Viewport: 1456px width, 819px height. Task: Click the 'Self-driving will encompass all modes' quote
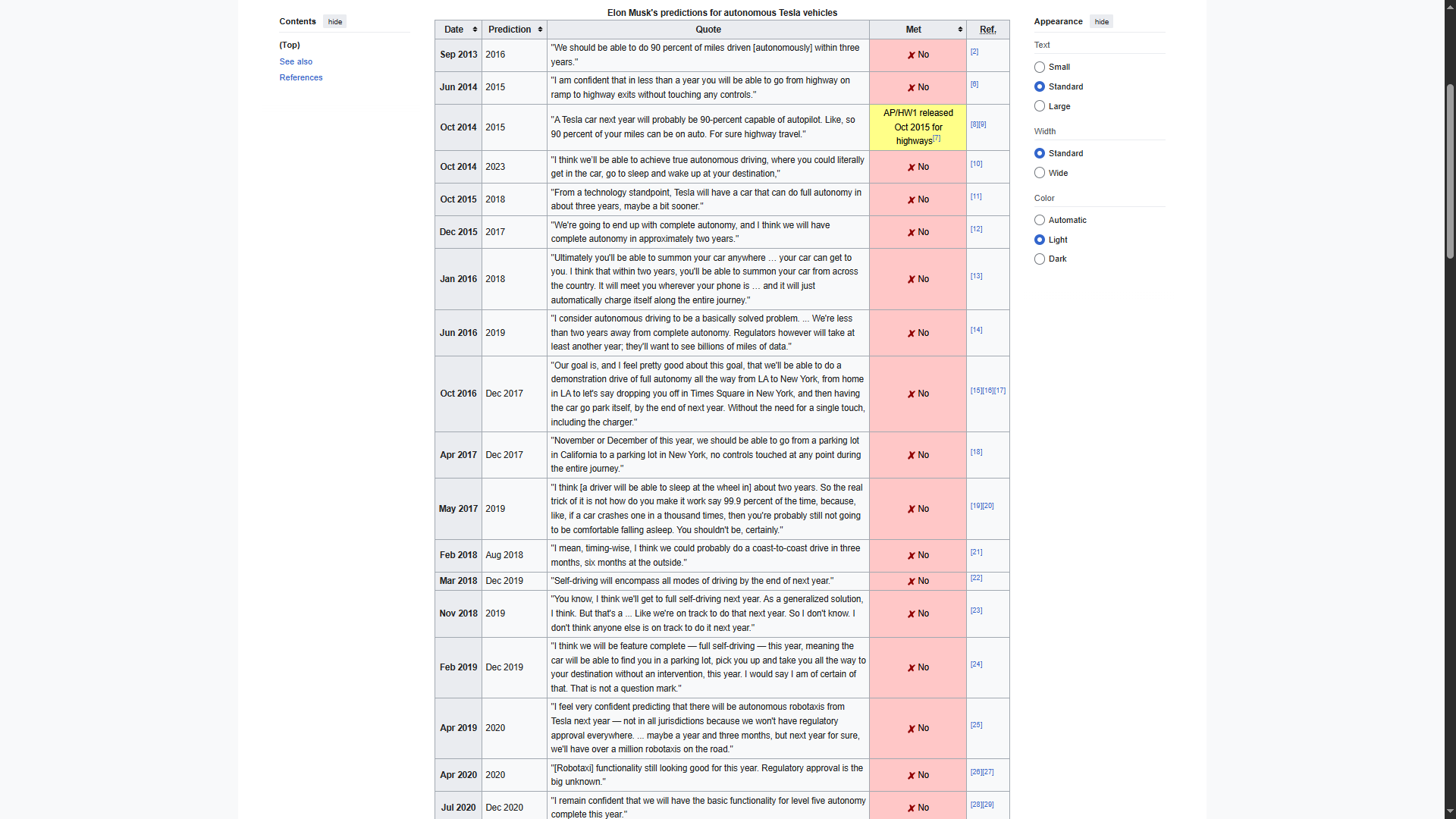[708, 582]
